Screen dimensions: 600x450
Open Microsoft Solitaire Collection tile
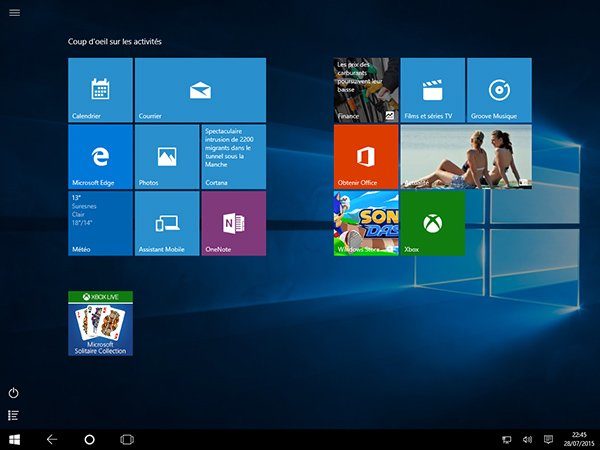(100, 323)
